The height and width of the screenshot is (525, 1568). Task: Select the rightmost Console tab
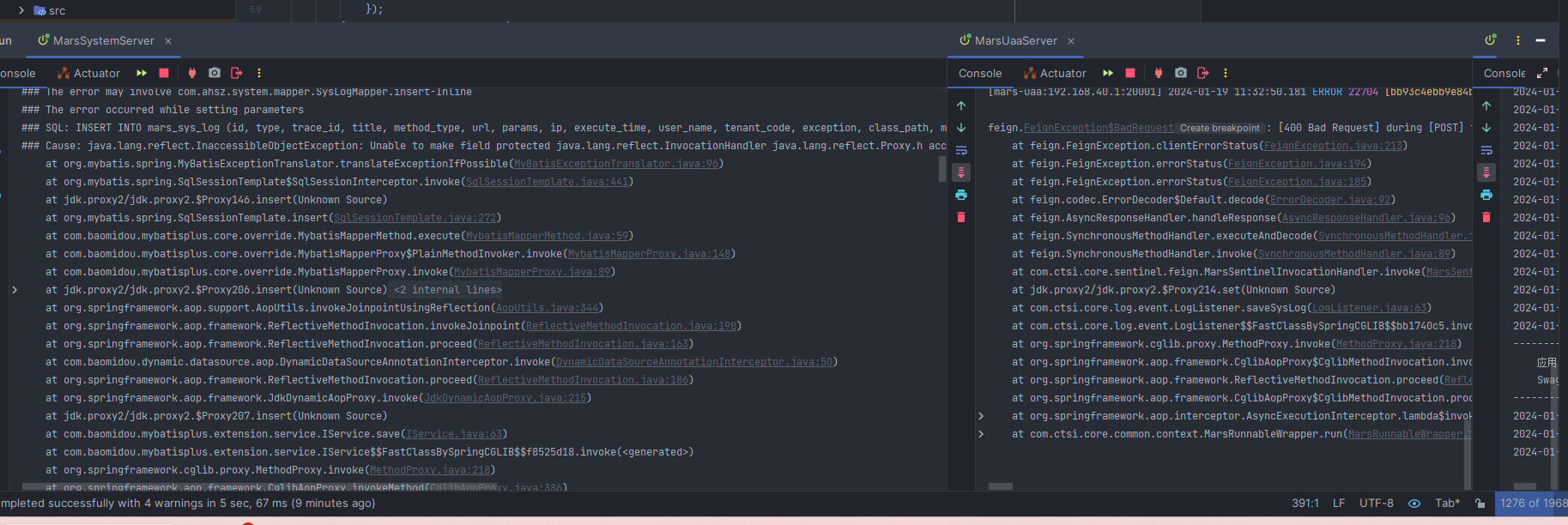(1504, 73)
